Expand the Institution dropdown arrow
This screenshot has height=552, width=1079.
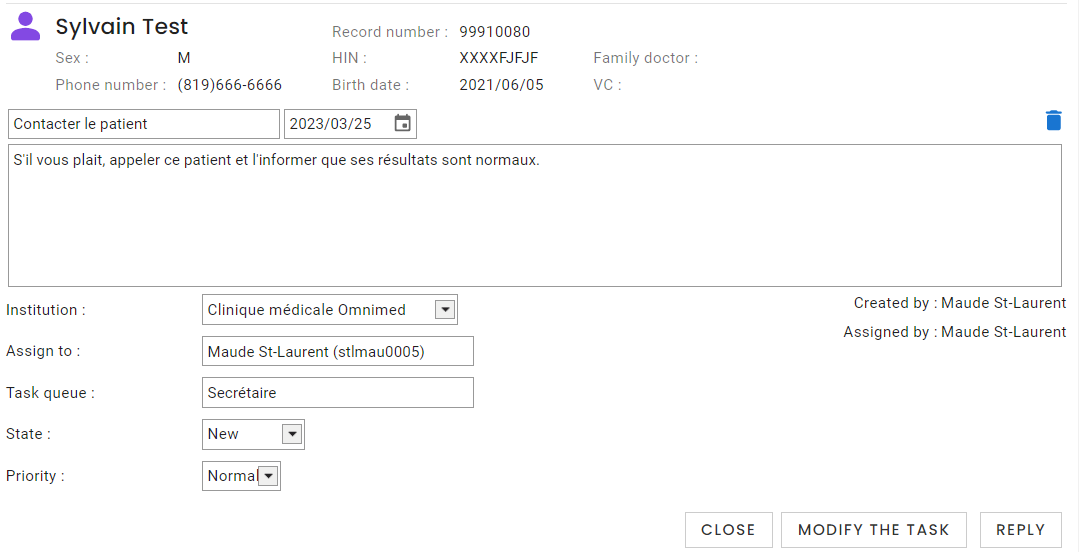(x=445, y=310)
